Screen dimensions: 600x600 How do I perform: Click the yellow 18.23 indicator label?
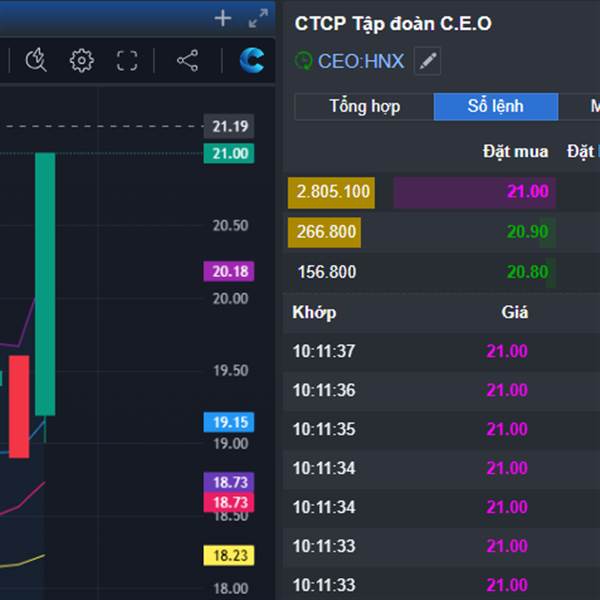(x=229, y=555)
